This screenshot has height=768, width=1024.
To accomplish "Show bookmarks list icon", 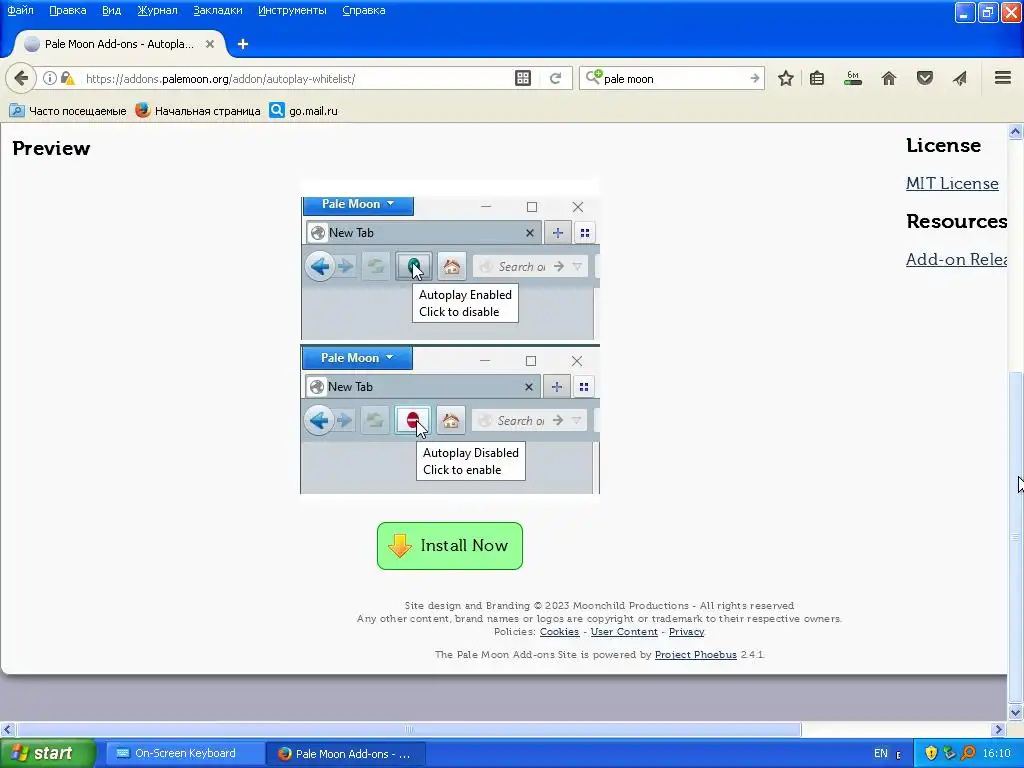I will tap(817, 78).
